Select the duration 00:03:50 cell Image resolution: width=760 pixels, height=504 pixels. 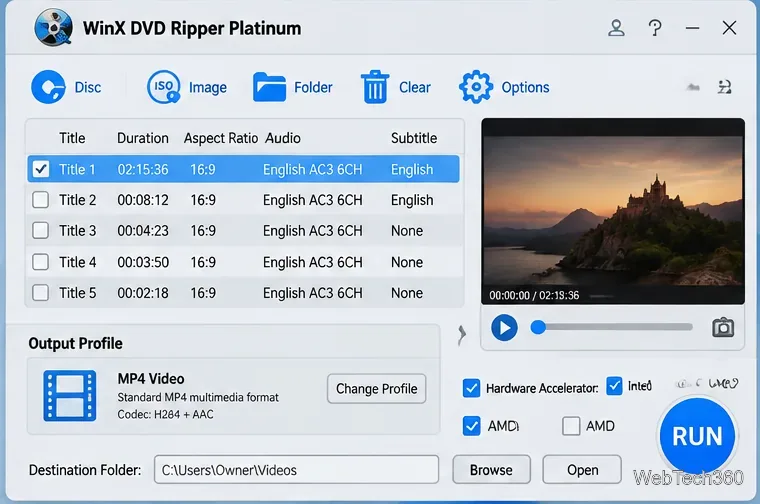pos(143,262)
